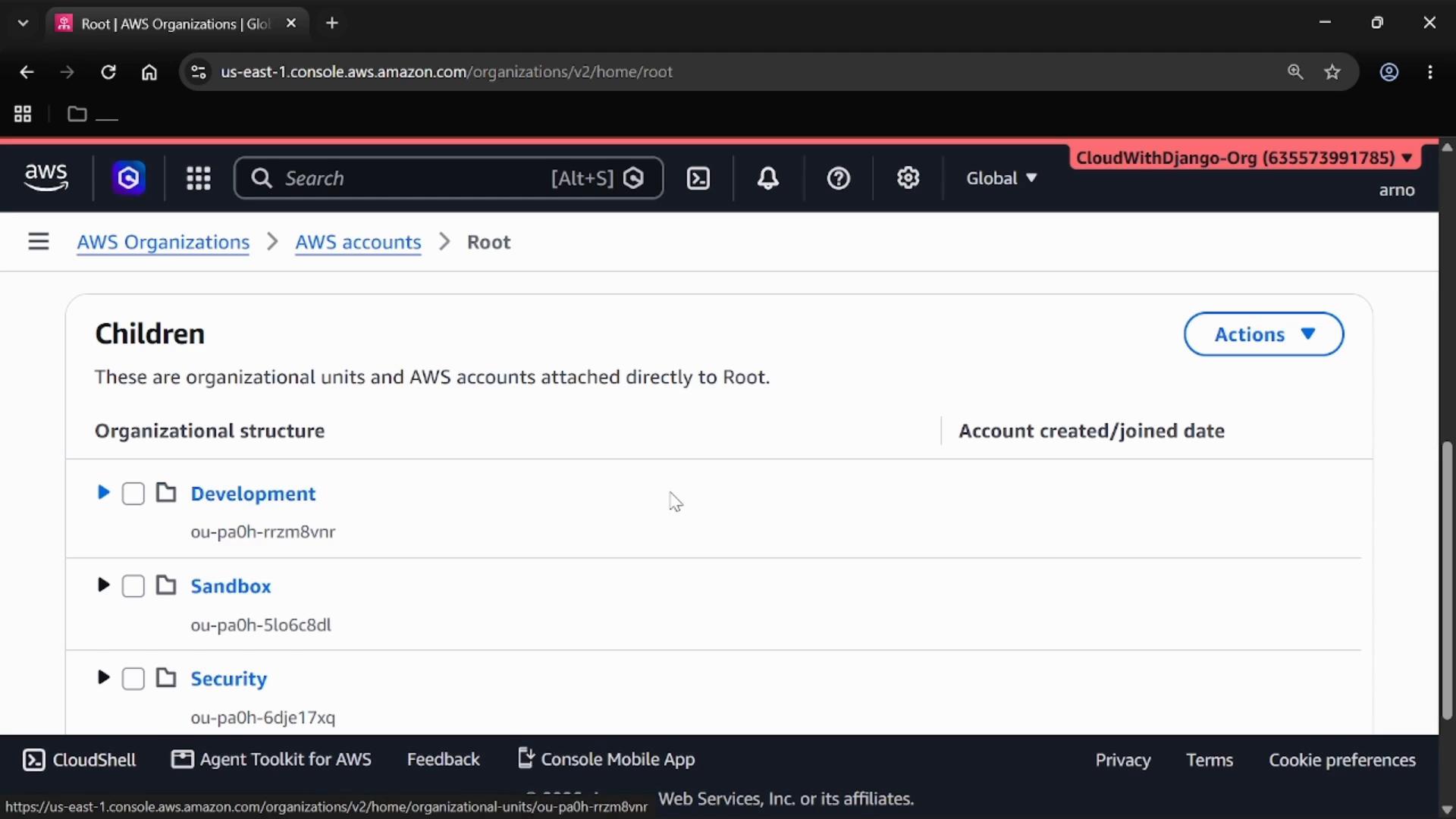Expand the Development organizational unit
The width and height of the screenshot is (1456, 819).
coord(104,493)
